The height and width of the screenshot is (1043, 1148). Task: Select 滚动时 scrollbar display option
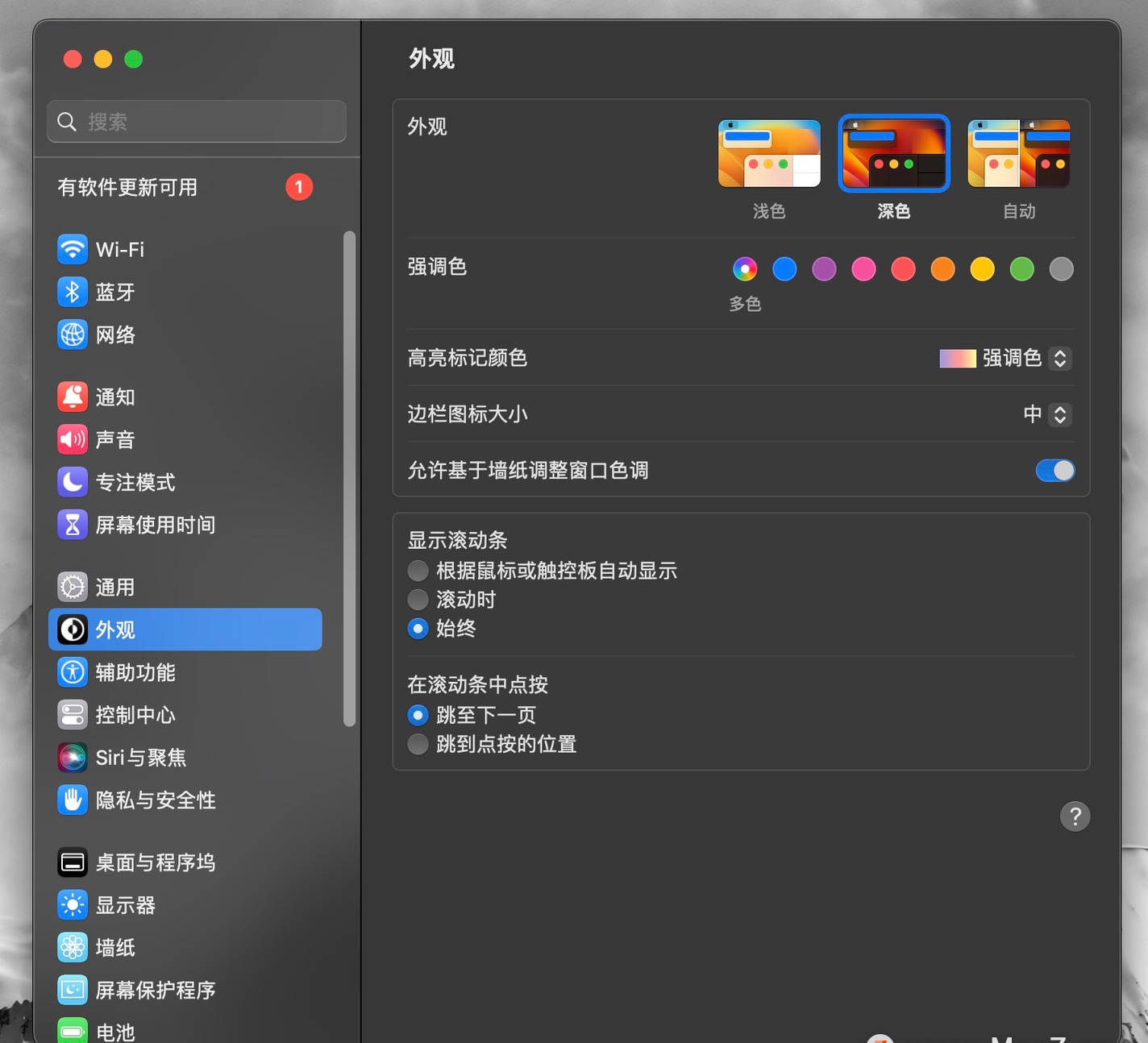click(x=418, y=599)
